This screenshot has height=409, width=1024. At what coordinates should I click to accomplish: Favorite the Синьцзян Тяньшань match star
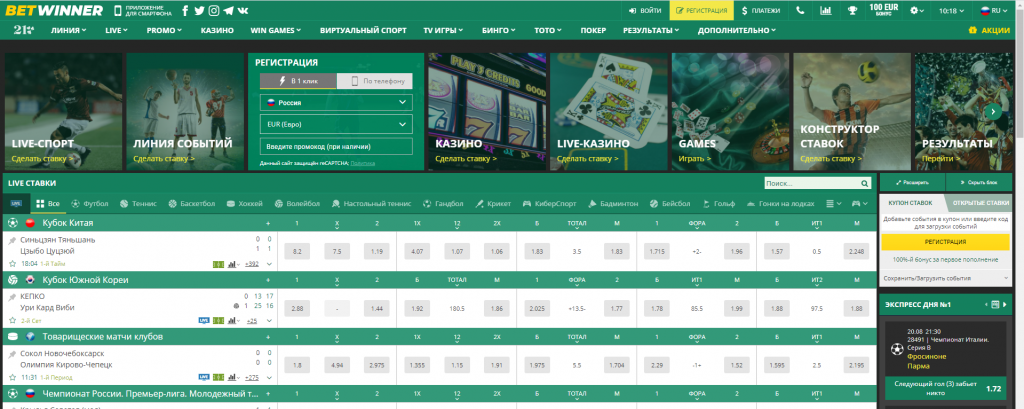12,264
